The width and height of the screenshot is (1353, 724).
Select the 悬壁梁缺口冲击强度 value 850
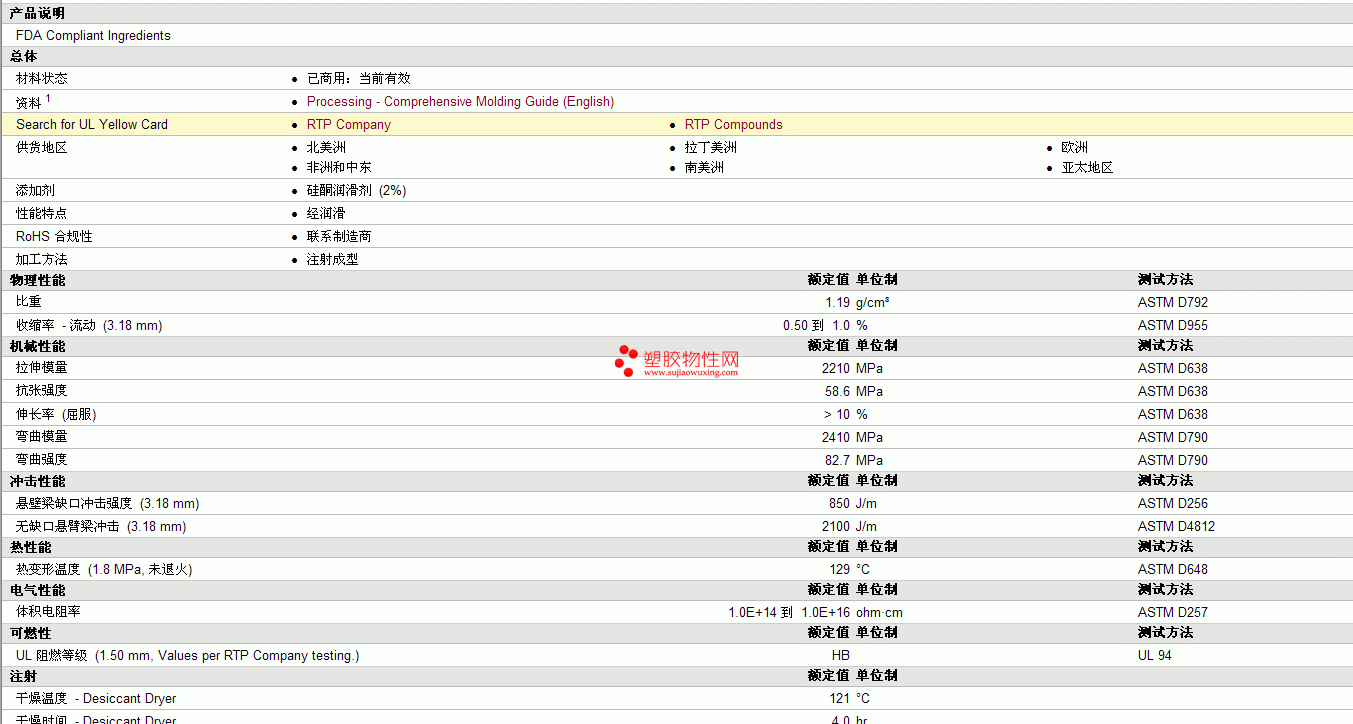pos(840,504)
